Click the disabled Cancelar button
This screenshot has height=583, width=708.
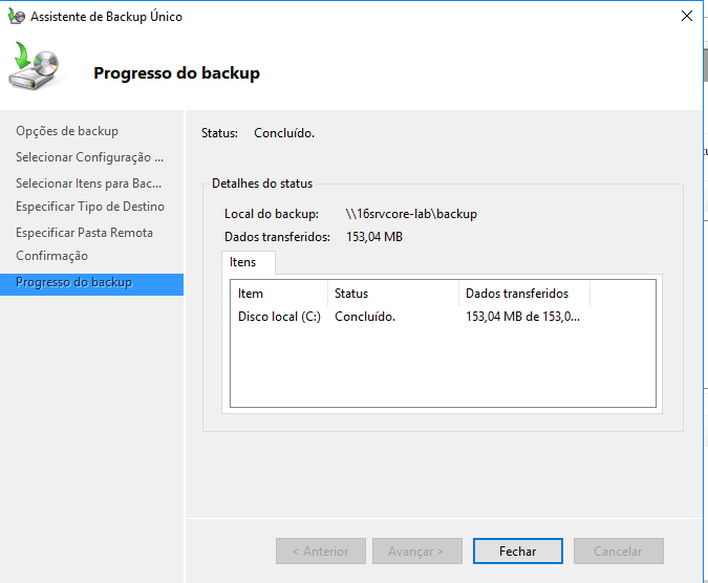pyautogui.click(x=619, y=551)
